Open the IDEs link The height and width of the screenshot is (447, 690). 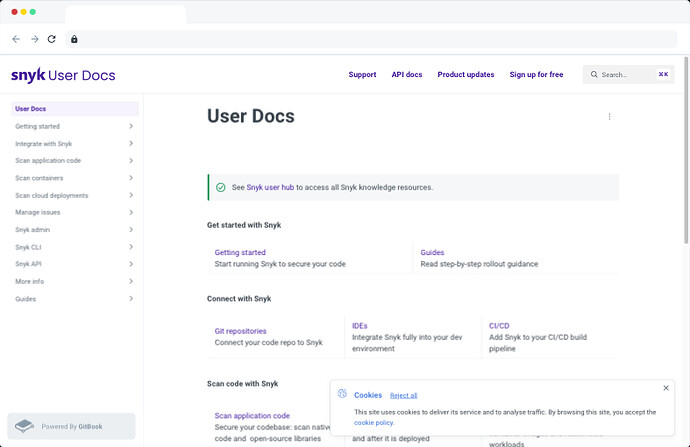pos(360,326)
